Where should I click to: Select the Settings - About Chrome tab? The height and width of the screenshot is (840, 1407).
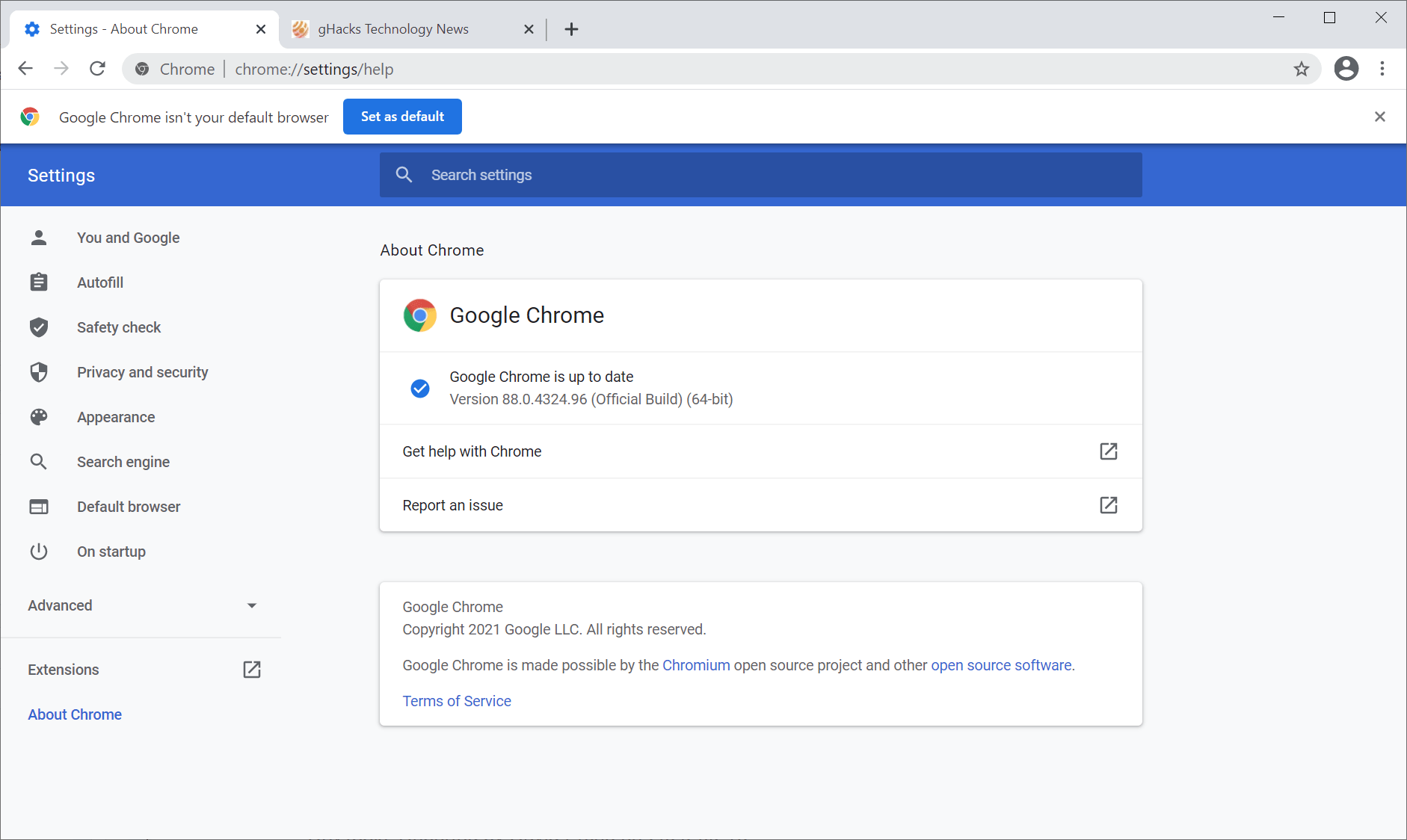(144, 29)
